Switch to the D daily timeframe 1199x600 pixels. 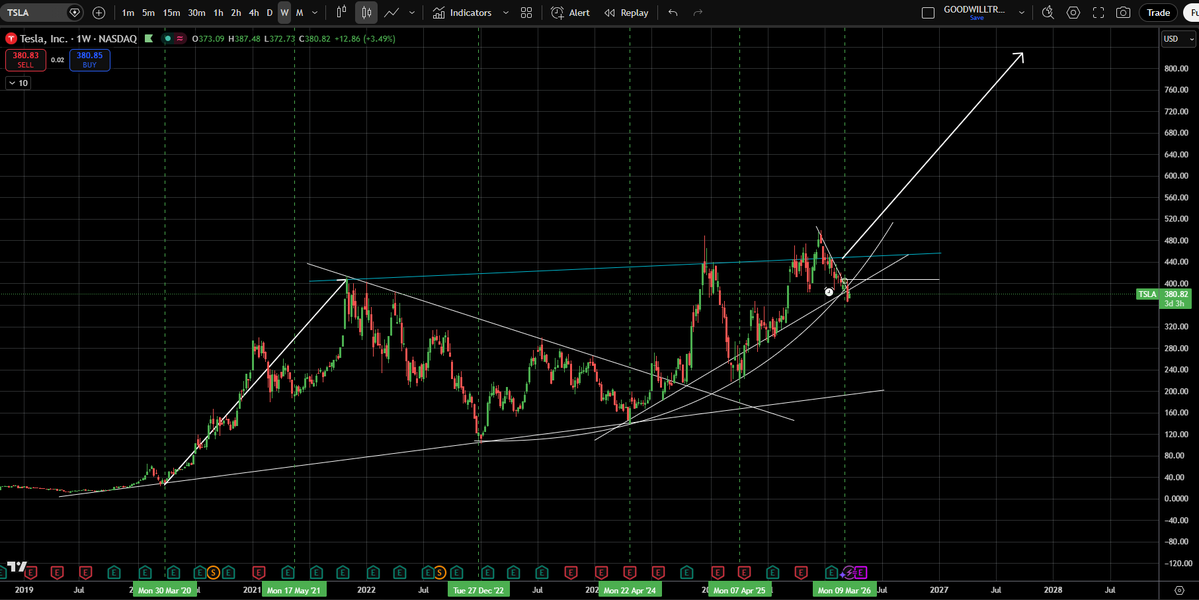point(269,12)
